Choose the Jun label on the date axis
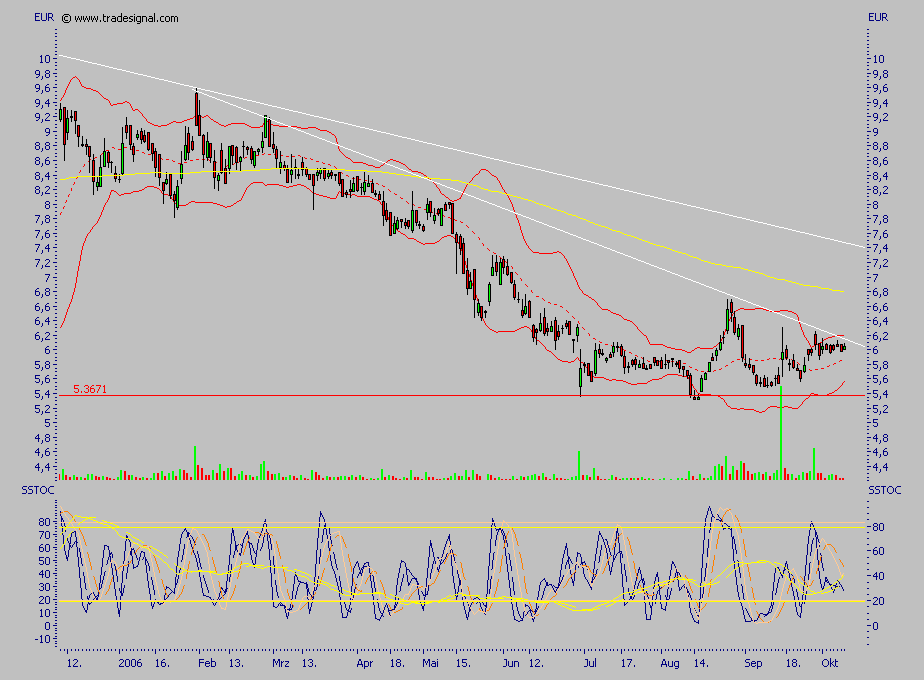The width and height of the screenshot is (924, 680). [511, 662]
